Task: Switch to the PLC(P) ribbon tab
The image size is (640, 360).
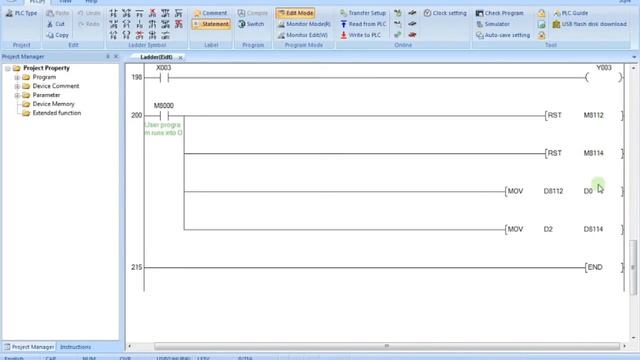Action: [x=37, y=2]
